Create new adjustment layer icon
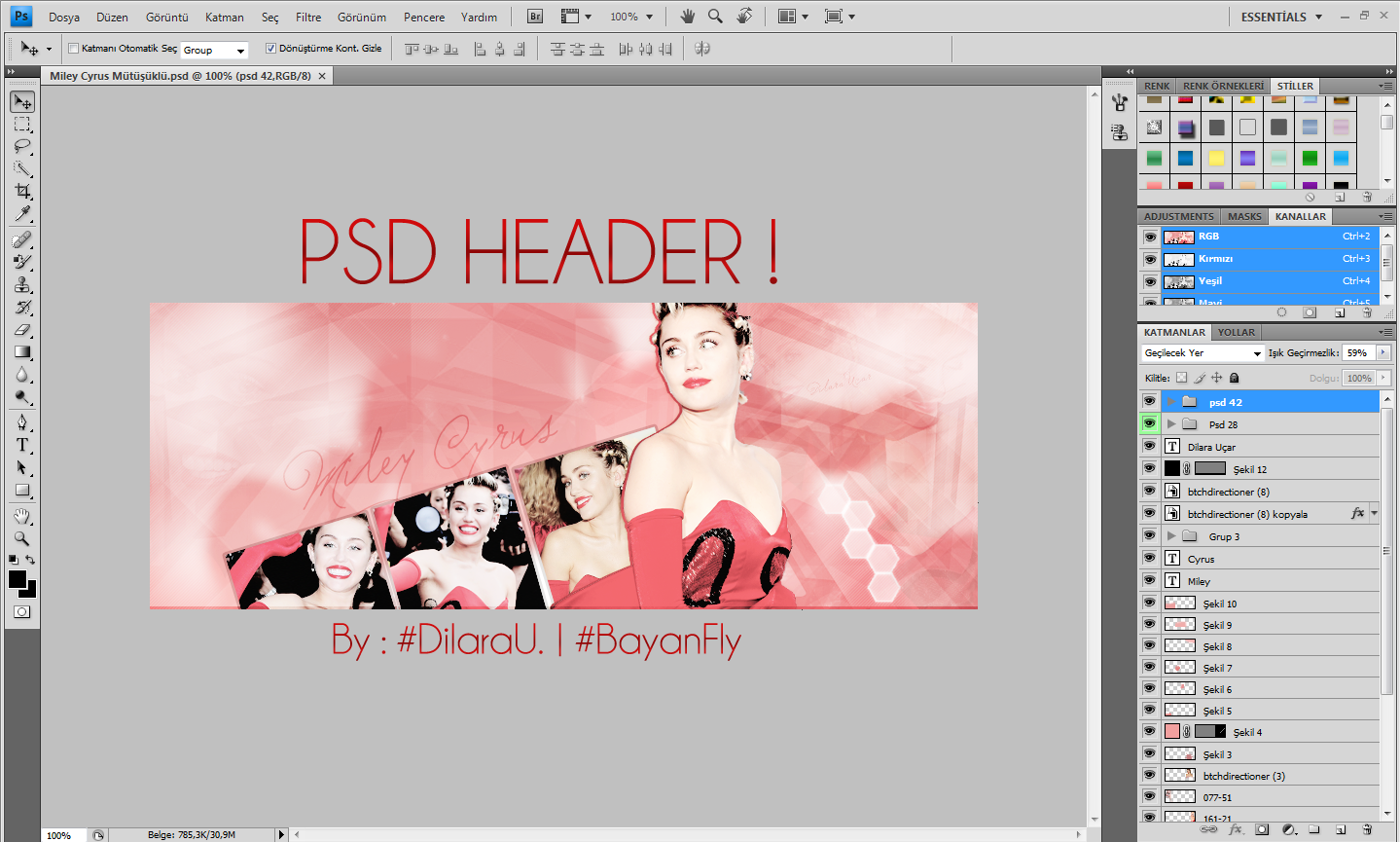 coord(1289,830)
